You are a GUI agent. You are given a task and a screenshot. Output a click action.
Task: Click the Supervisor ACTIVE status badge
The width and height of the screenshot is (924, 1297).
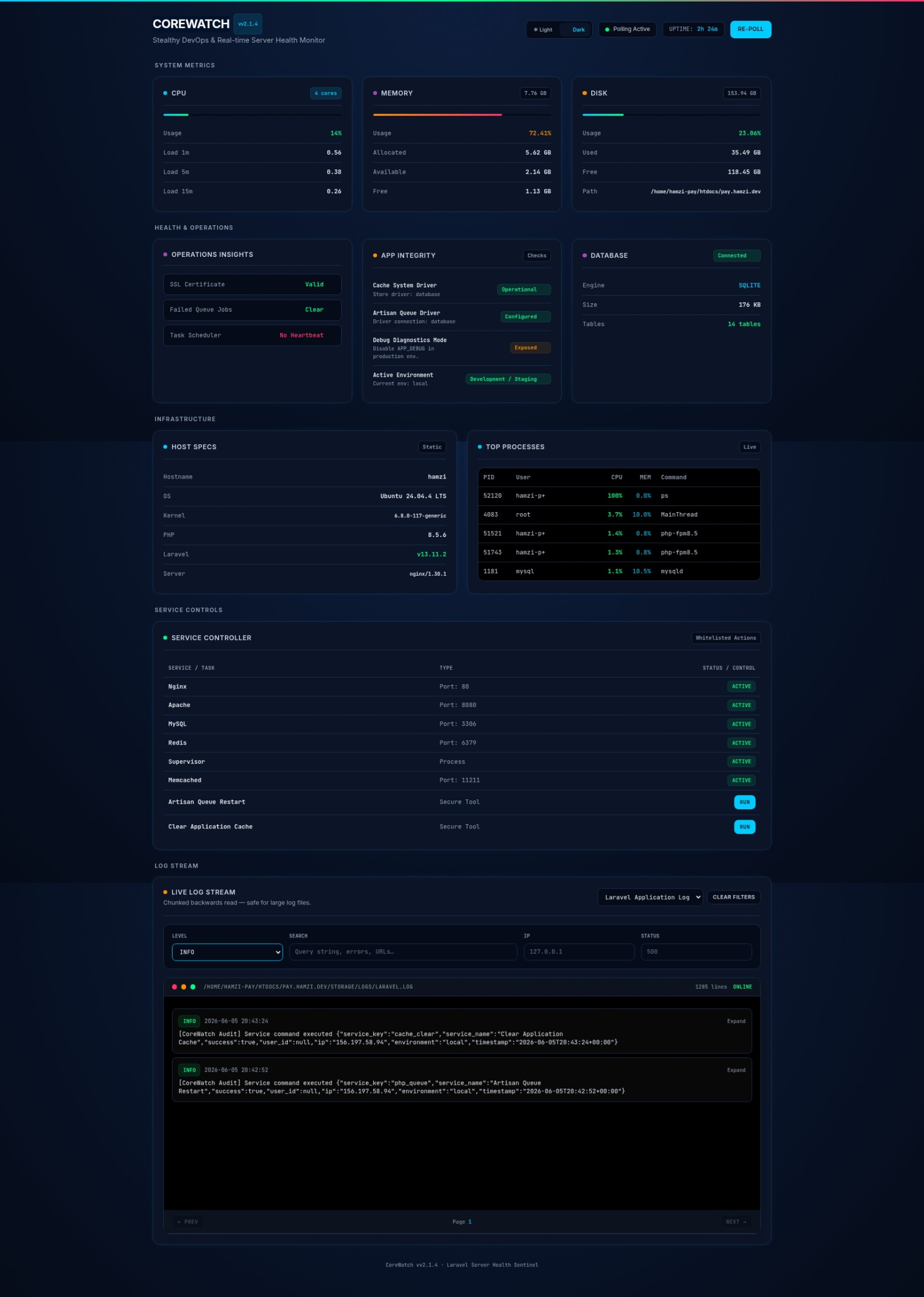point(741,762)
